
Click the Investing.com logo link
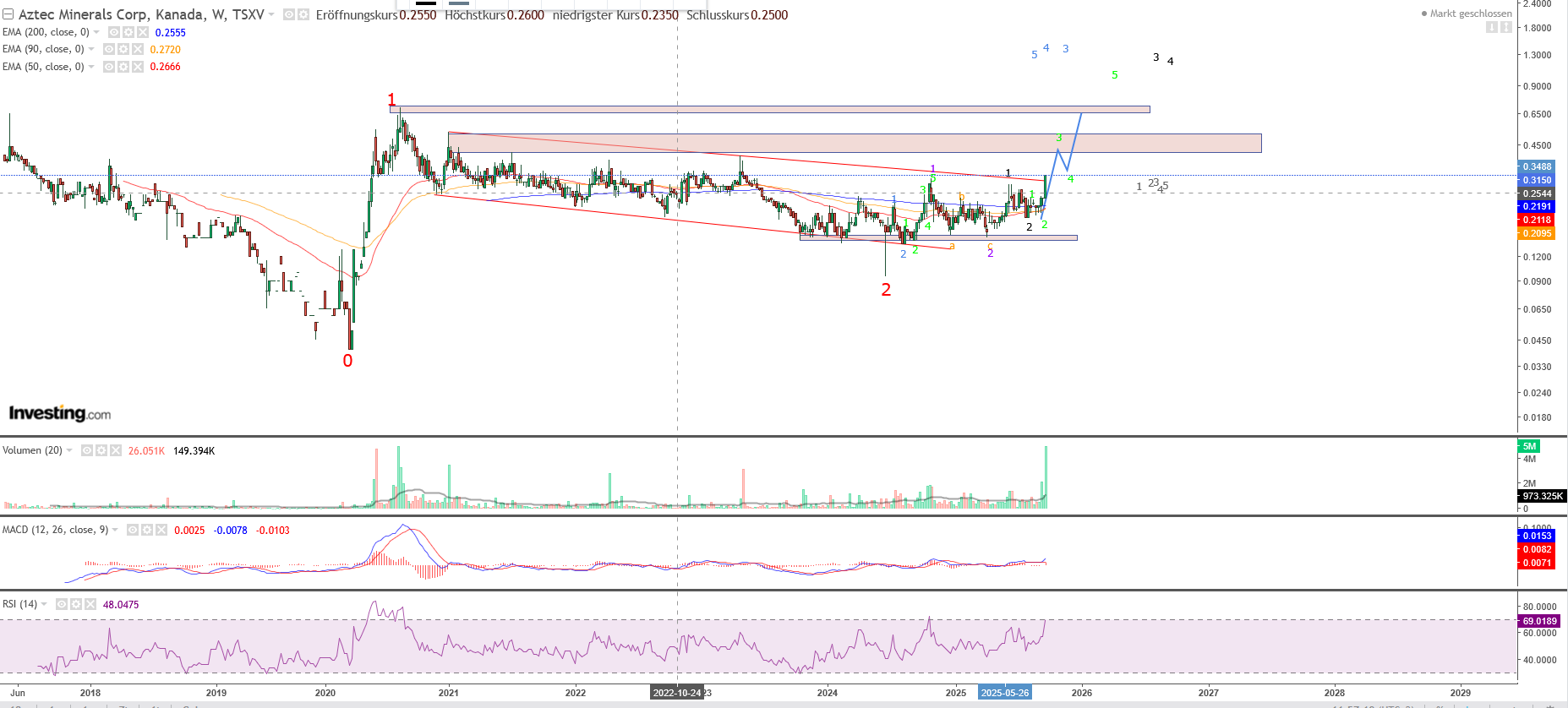59,413
